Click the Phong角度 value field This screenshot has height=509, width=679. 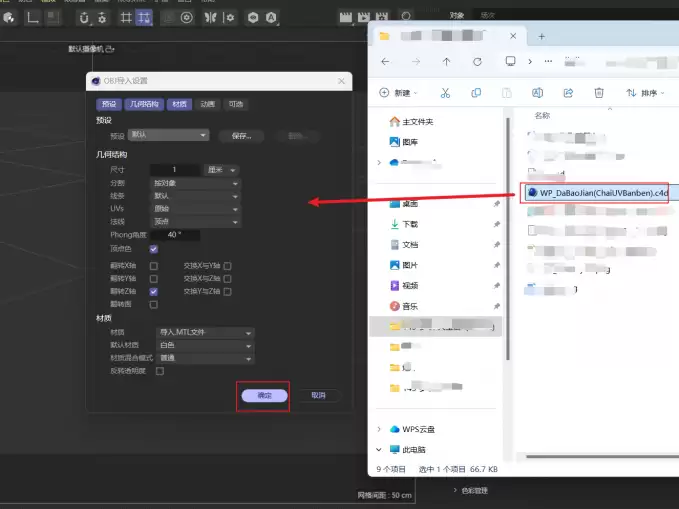coord(175,235)
